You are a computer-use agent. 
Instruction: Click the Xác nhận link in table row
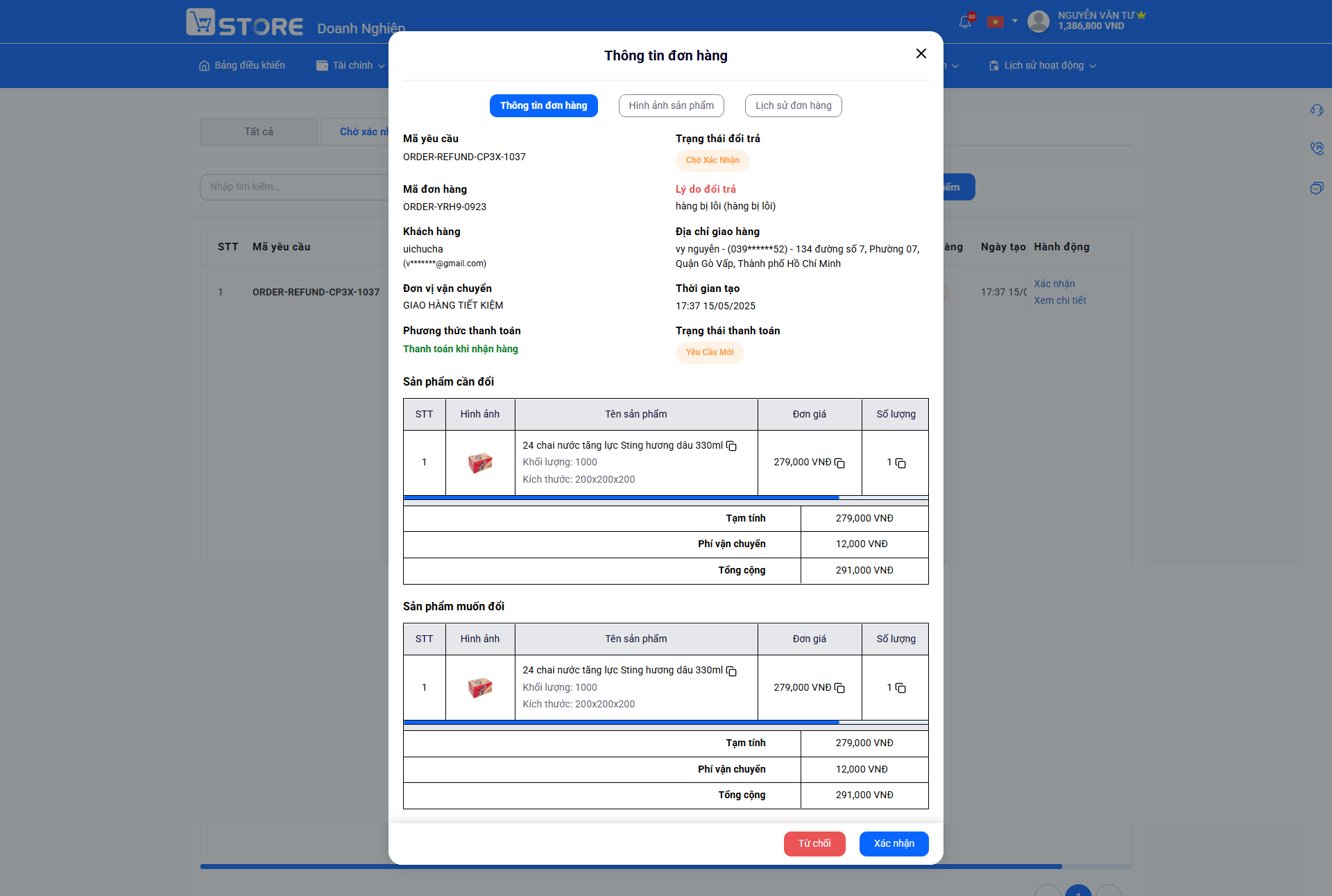1054,284
